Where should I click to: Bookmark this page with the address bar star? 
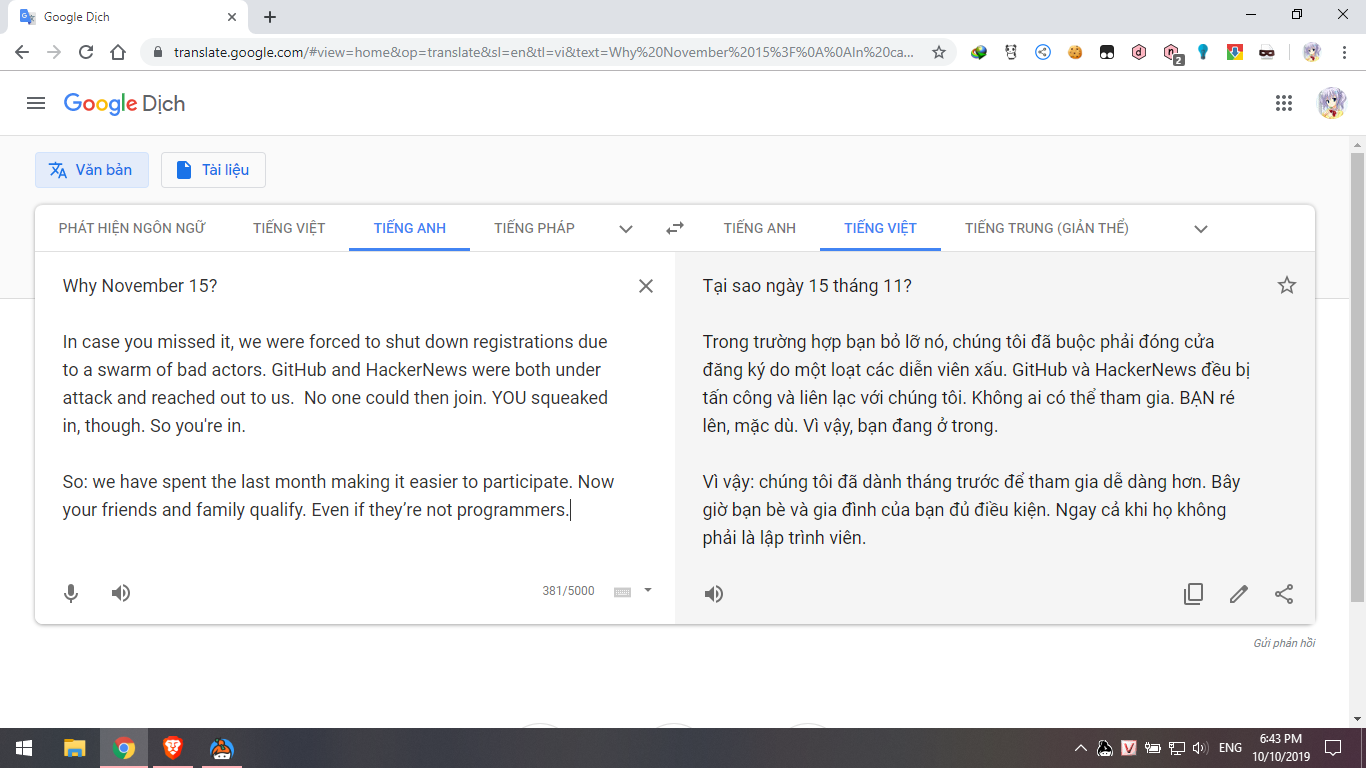(939, 52)
